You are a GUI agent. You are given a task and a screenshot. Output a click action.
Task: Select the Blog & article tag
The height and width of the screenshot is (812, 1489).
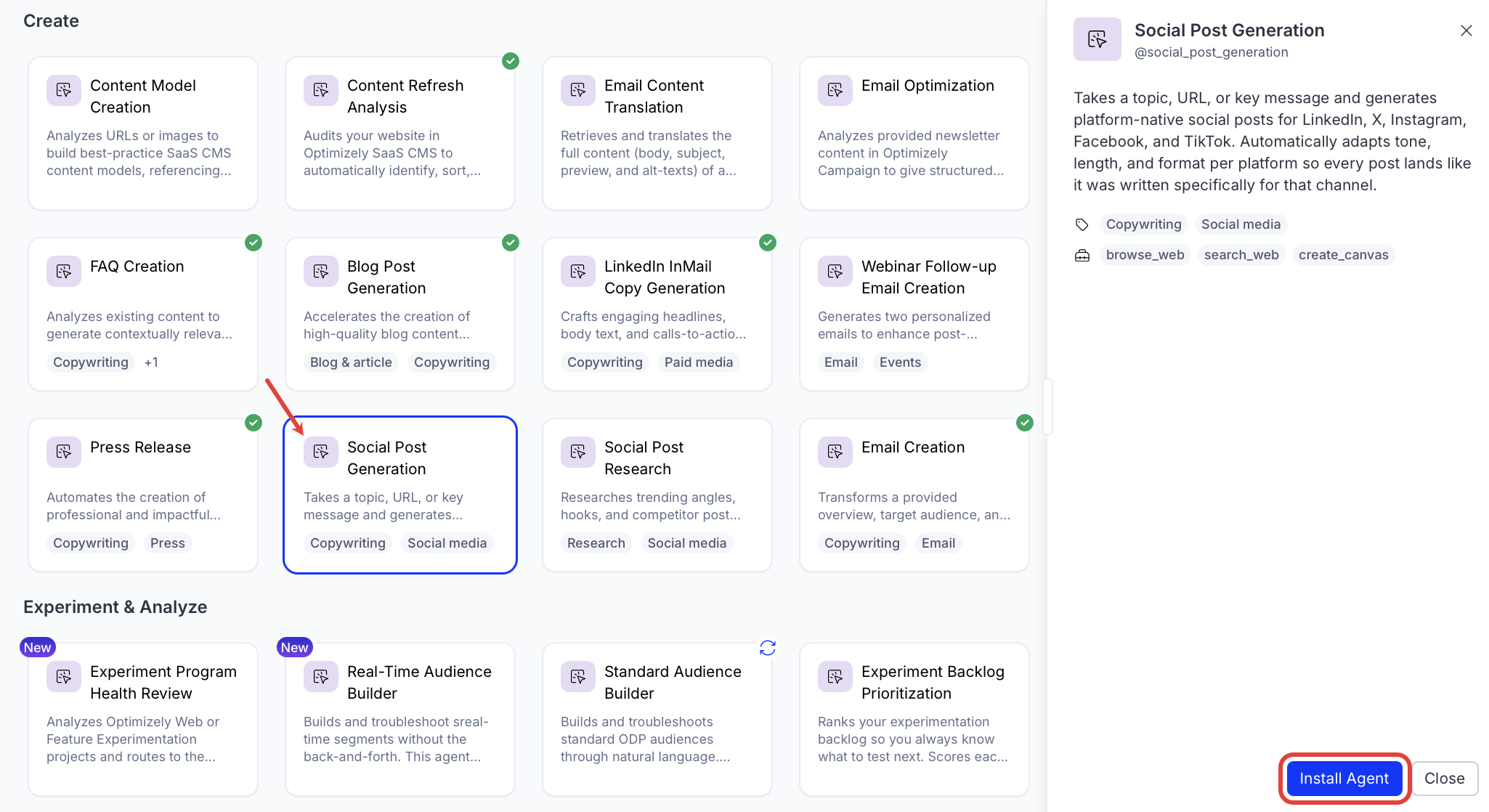tap(351, 362)
